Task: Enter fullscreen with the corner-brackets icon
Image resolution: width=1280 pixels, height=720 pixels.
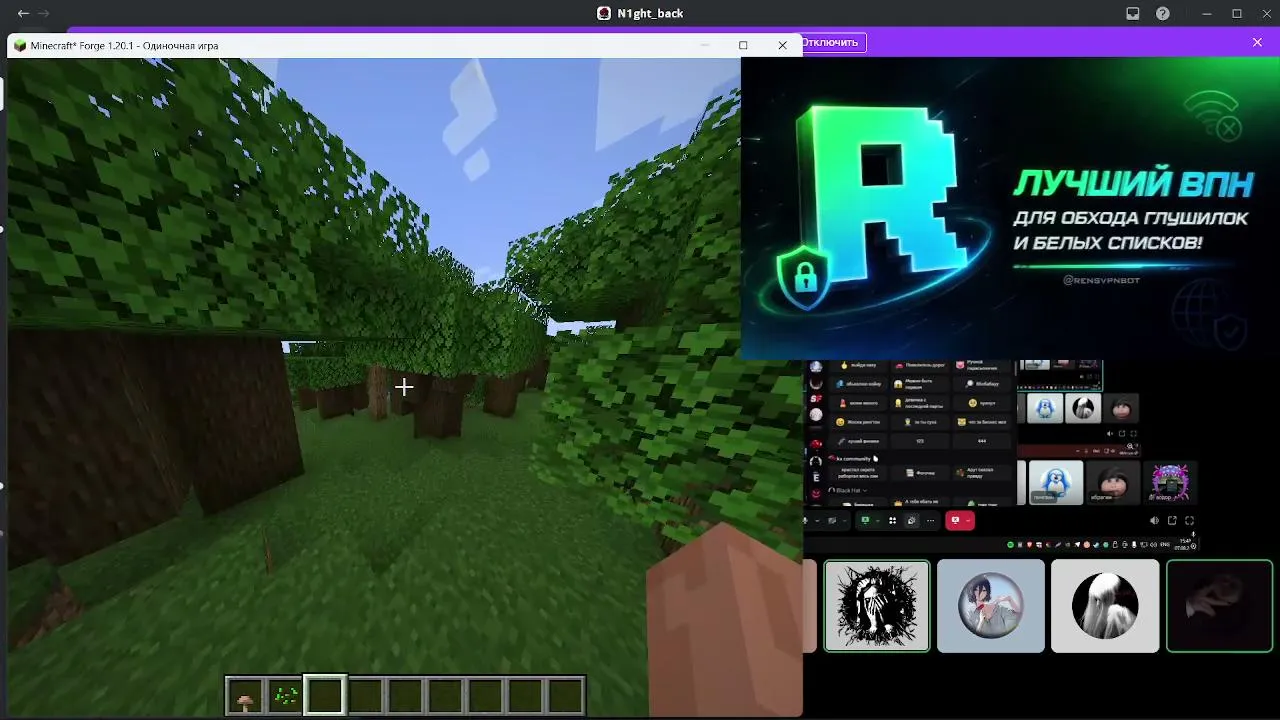Action: point(1190,520)
